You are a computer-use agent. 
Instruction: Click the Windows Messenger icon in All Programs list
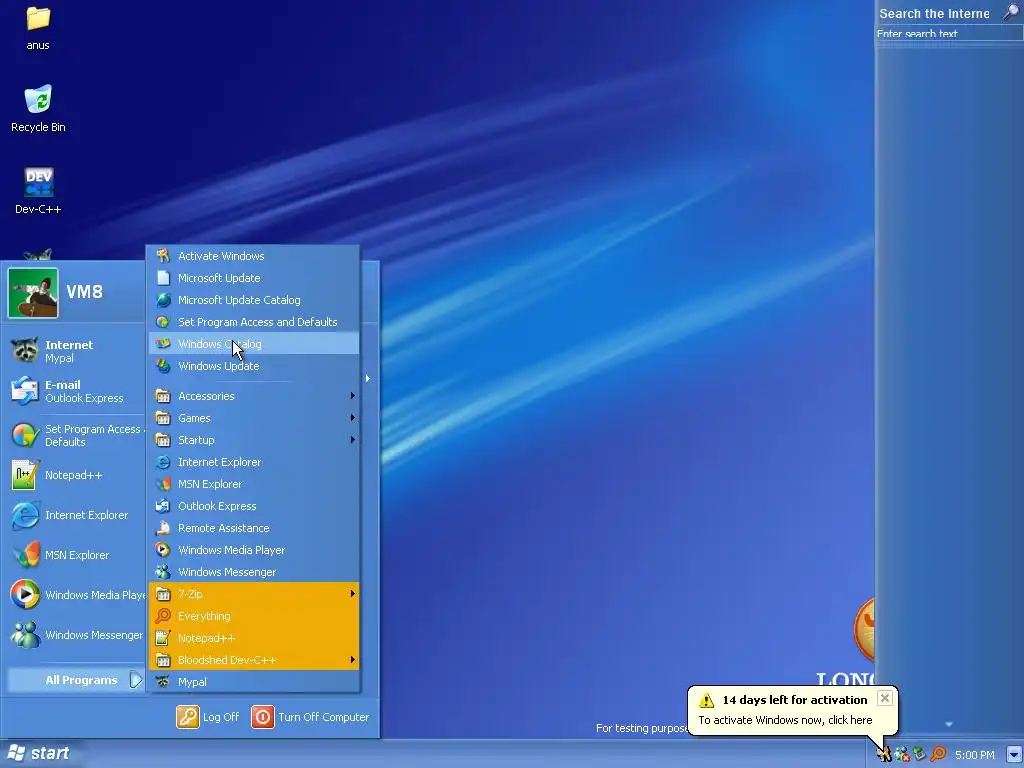pos(163,571)
